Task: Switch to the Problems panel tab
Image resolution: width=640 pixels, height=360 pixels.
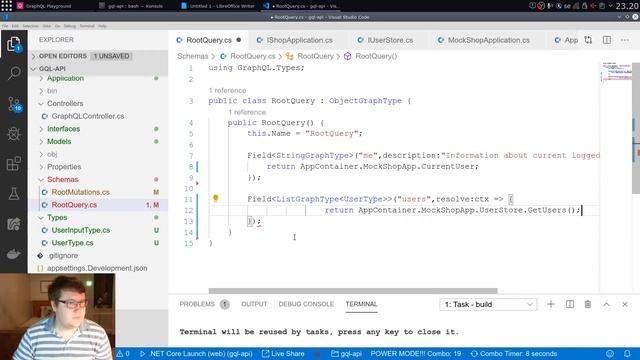Action: pyautogui.click(x=204, y=304)
